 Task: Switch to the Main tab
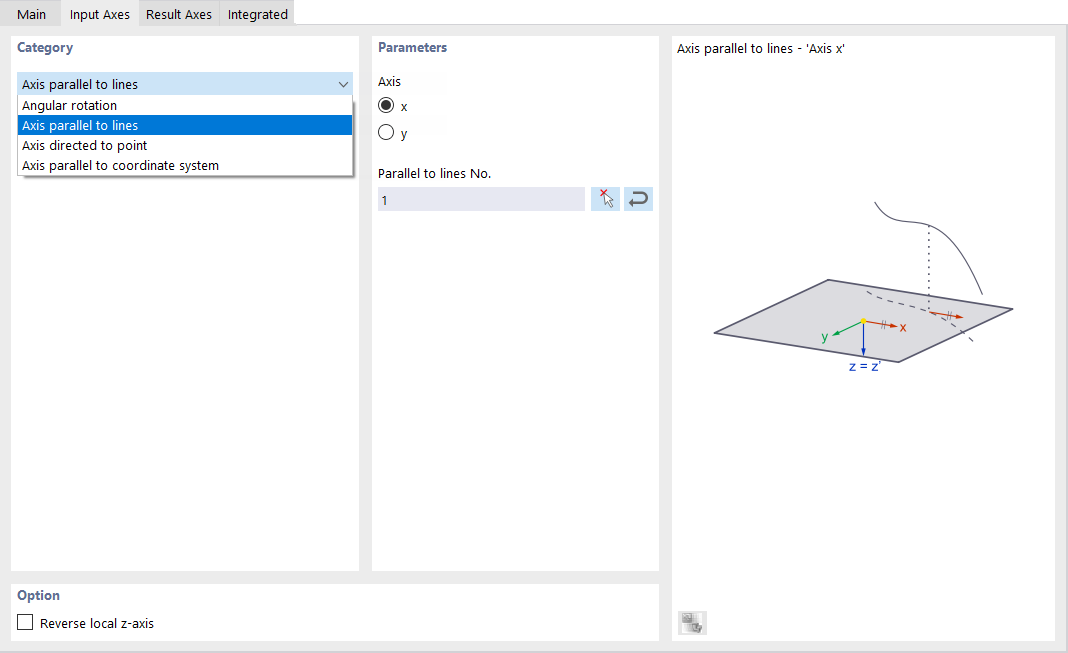[x=31, y=13]
